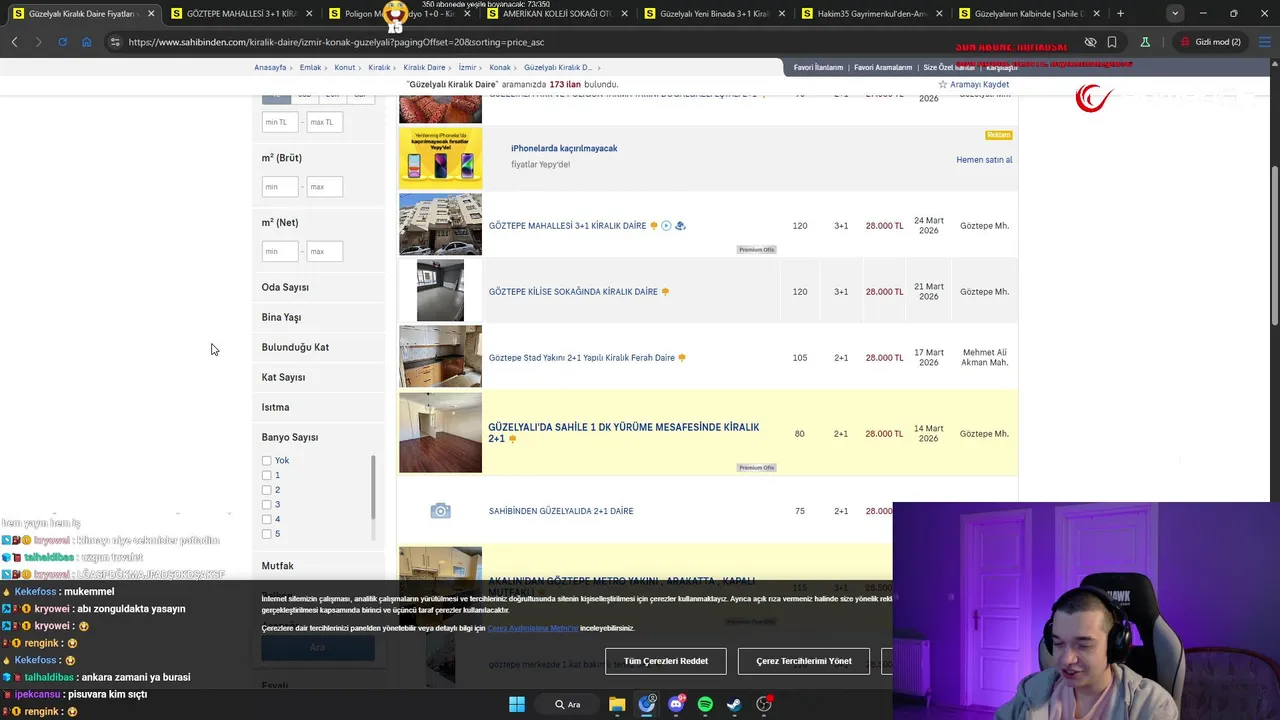Screen dimensions: 1280x720
Task: Click the Gizli mod (2) indicator
Action: click(x=1211, y=42)
